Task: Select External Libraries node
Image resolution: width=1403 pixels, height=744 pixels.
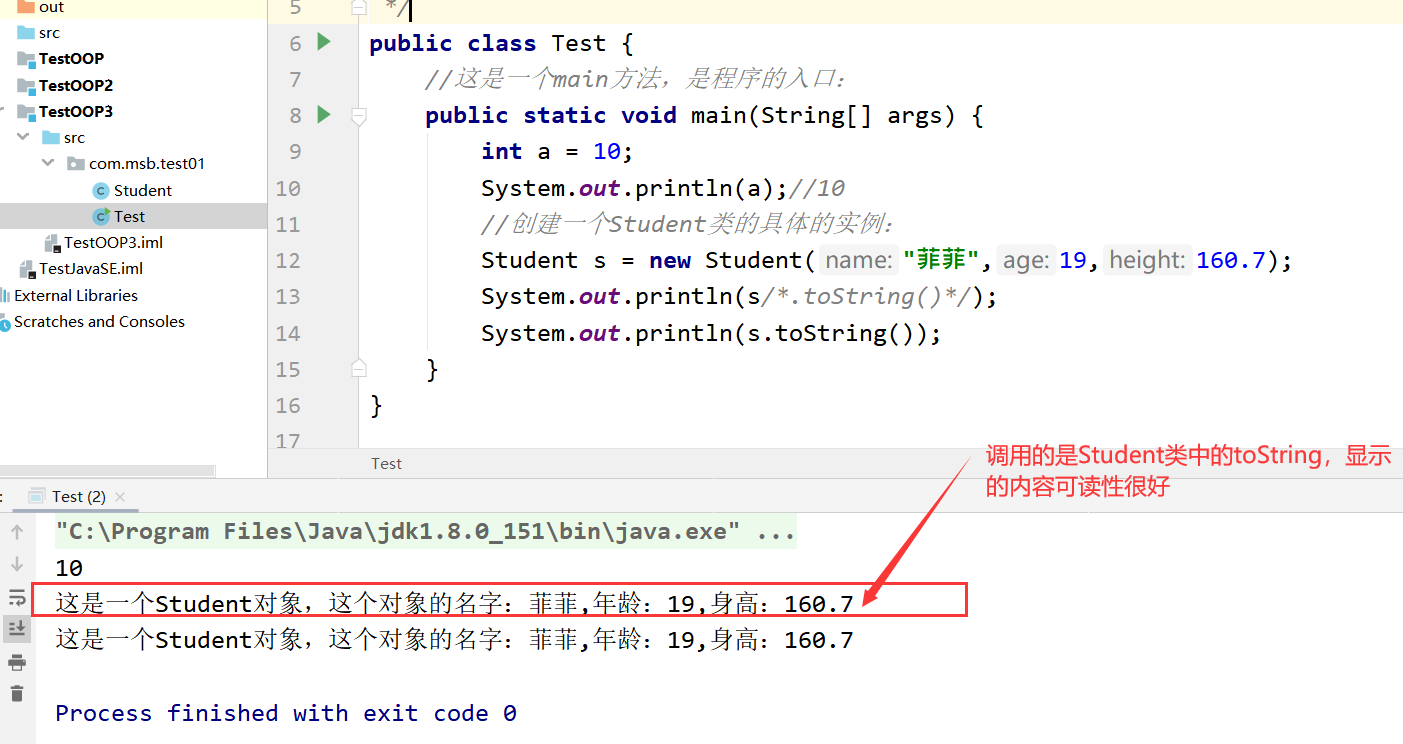Action: pyautogui.click(x=76, y=295)
